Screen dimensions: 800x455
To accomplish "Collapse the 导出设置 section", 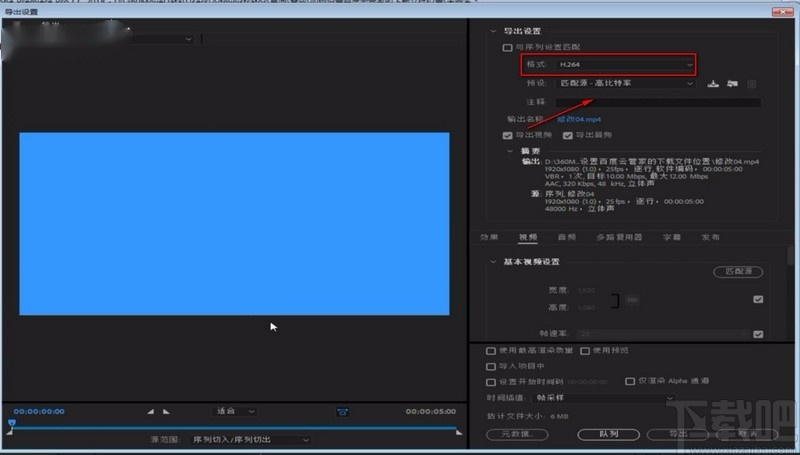I will click(493, 32).
